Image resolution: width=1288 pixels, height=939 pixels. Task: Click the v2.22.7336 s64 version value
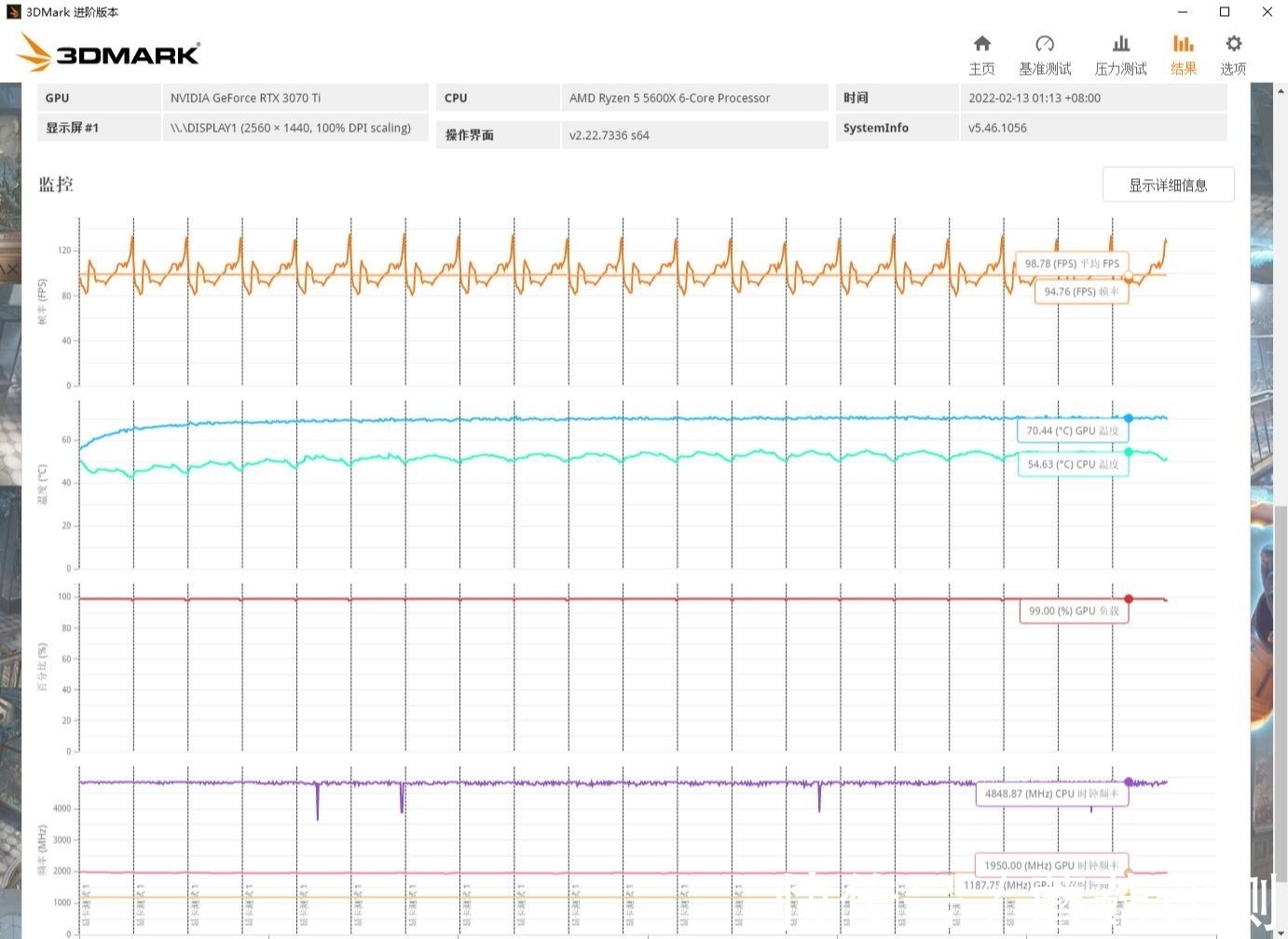610,135
